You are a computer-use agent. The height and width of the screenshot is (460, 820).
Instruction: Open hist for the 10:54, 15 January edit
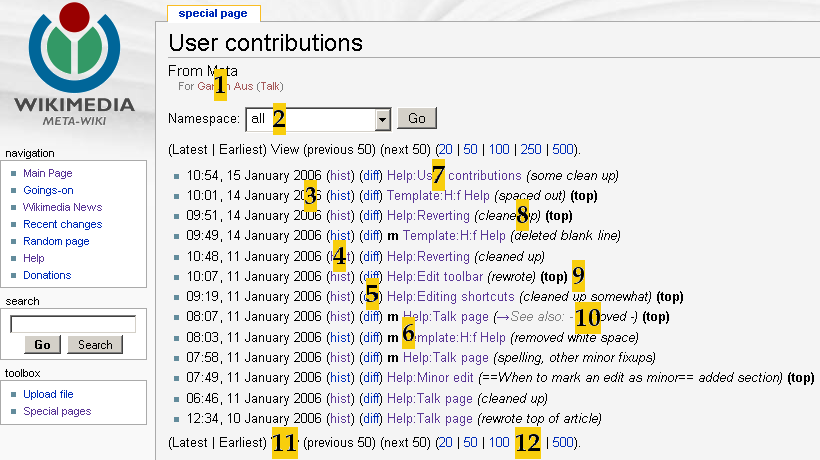point(340,176)
